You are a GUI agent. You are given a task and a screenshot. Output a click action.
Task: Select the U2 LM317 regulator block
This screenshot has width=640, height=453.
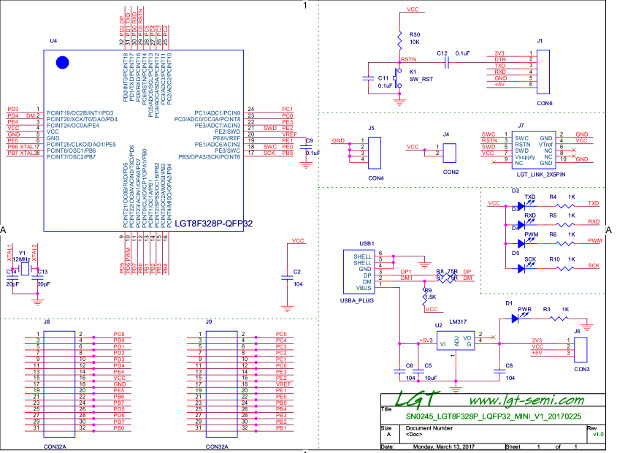tap(456, 340)
